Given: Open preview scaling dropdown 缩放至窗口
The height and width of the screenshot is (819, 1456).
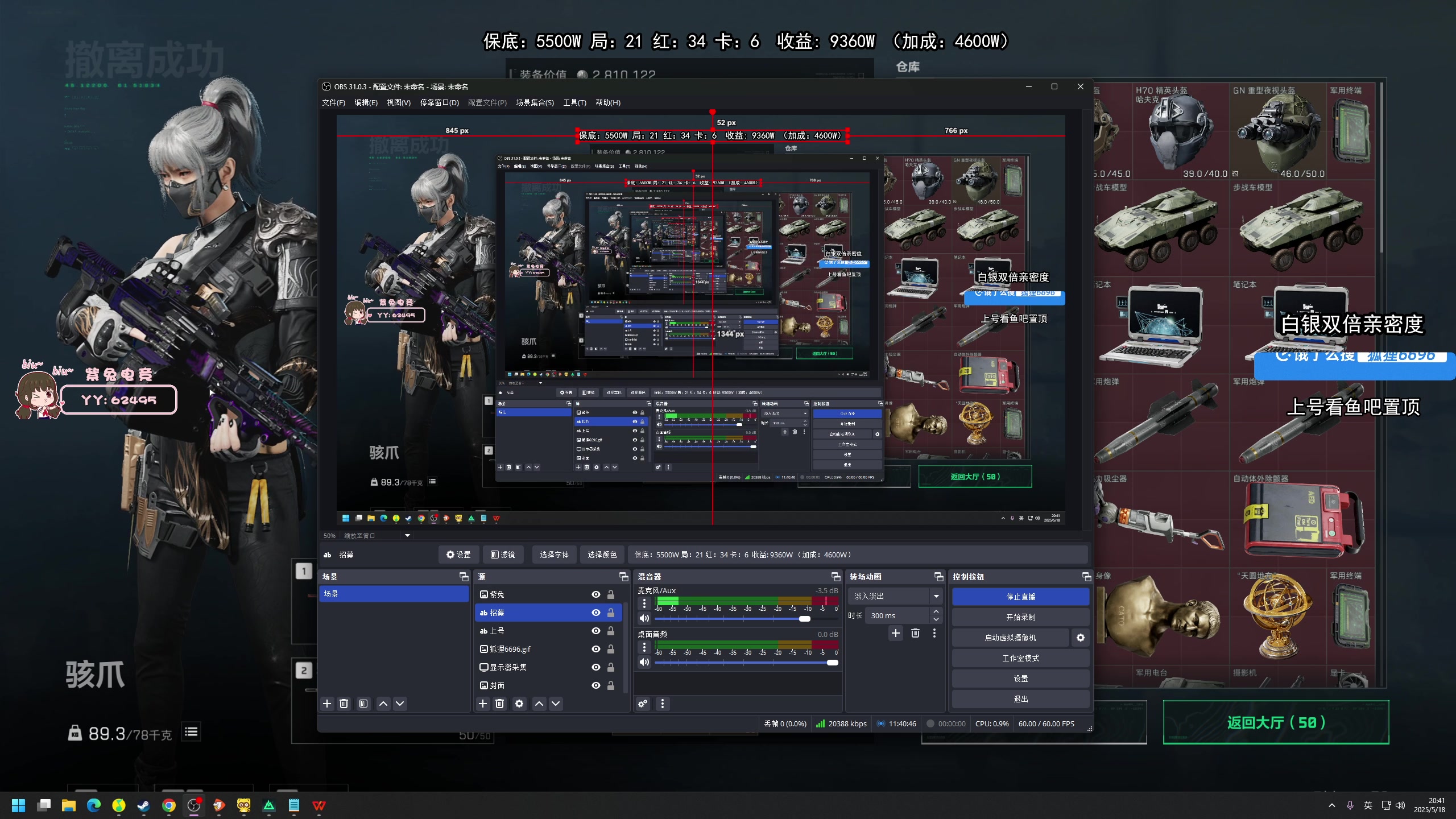Looking at the screenshot, I should click(x=377, y=535).
